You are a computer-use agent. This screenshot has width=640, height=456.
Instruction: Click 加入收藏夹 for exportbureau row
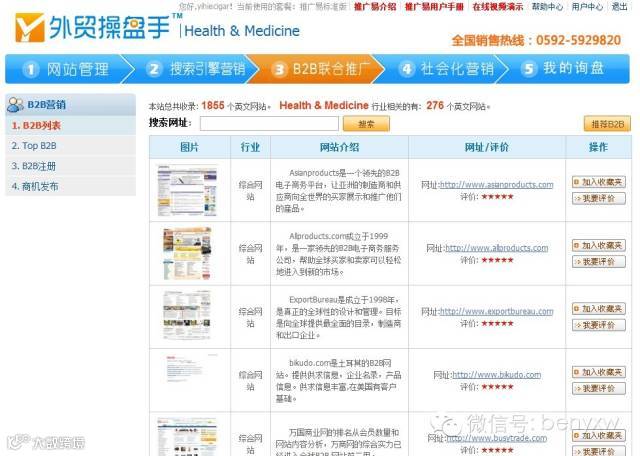pyautogui.click(x=599, y=309)
